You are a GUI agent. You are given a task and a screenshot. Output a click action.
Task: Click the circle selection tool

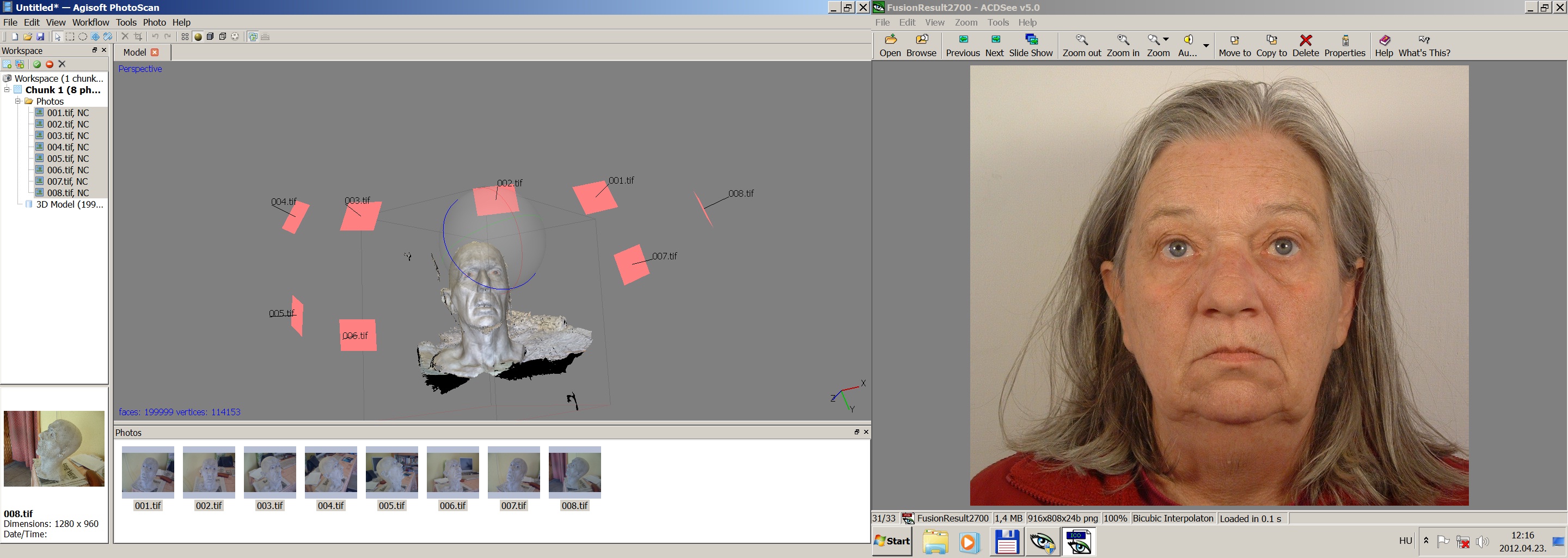point(83,37)
